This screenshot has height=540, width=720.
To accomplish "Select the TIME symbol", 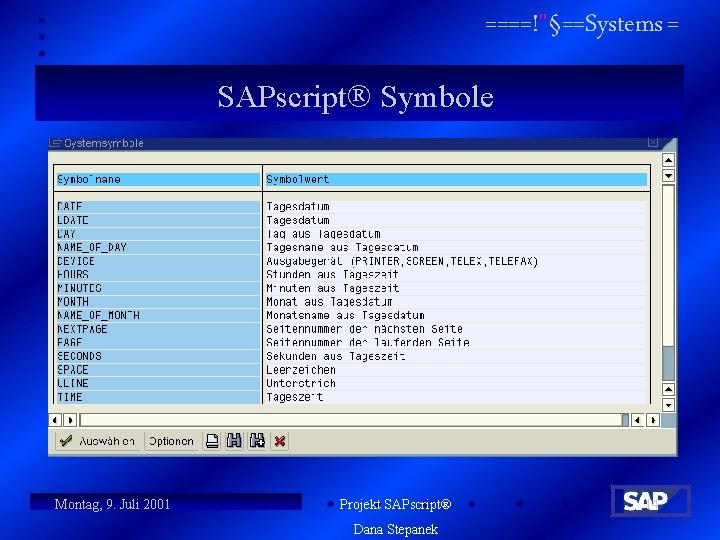I will point(158,397).
